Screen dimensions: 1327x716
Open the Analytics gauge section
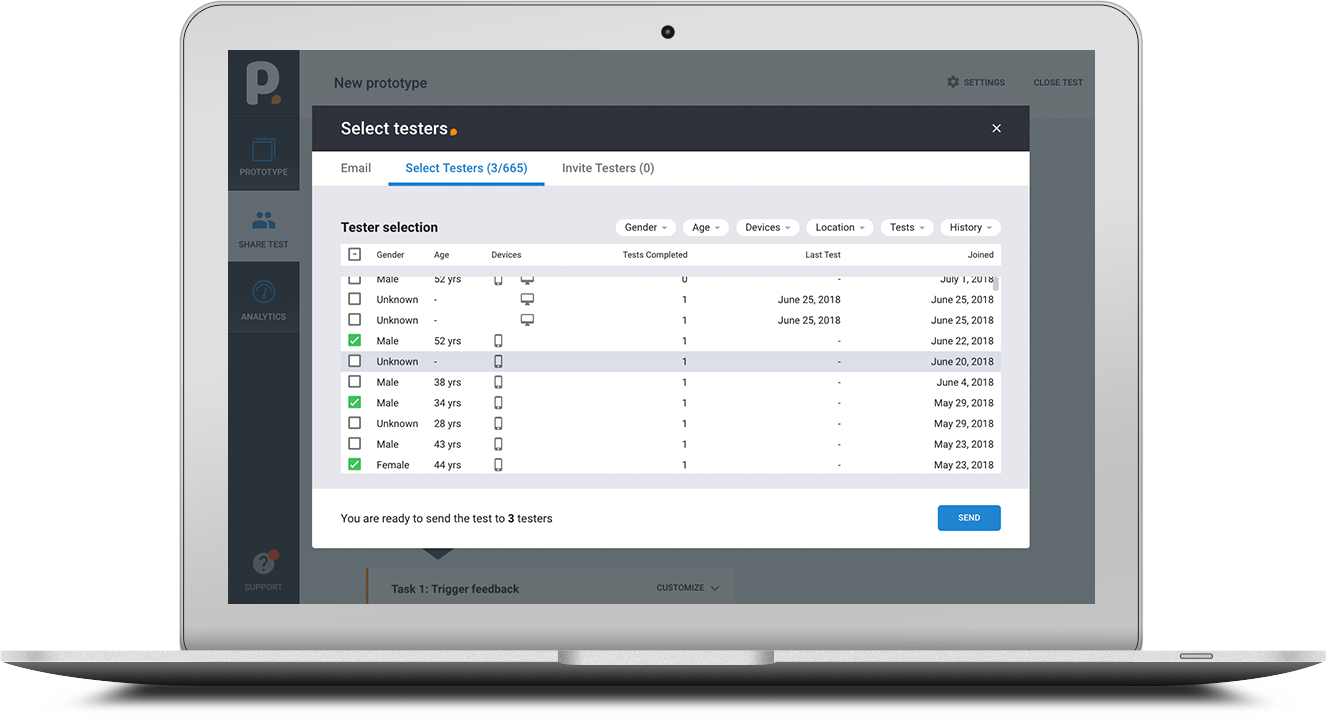(x=264, y=300)
